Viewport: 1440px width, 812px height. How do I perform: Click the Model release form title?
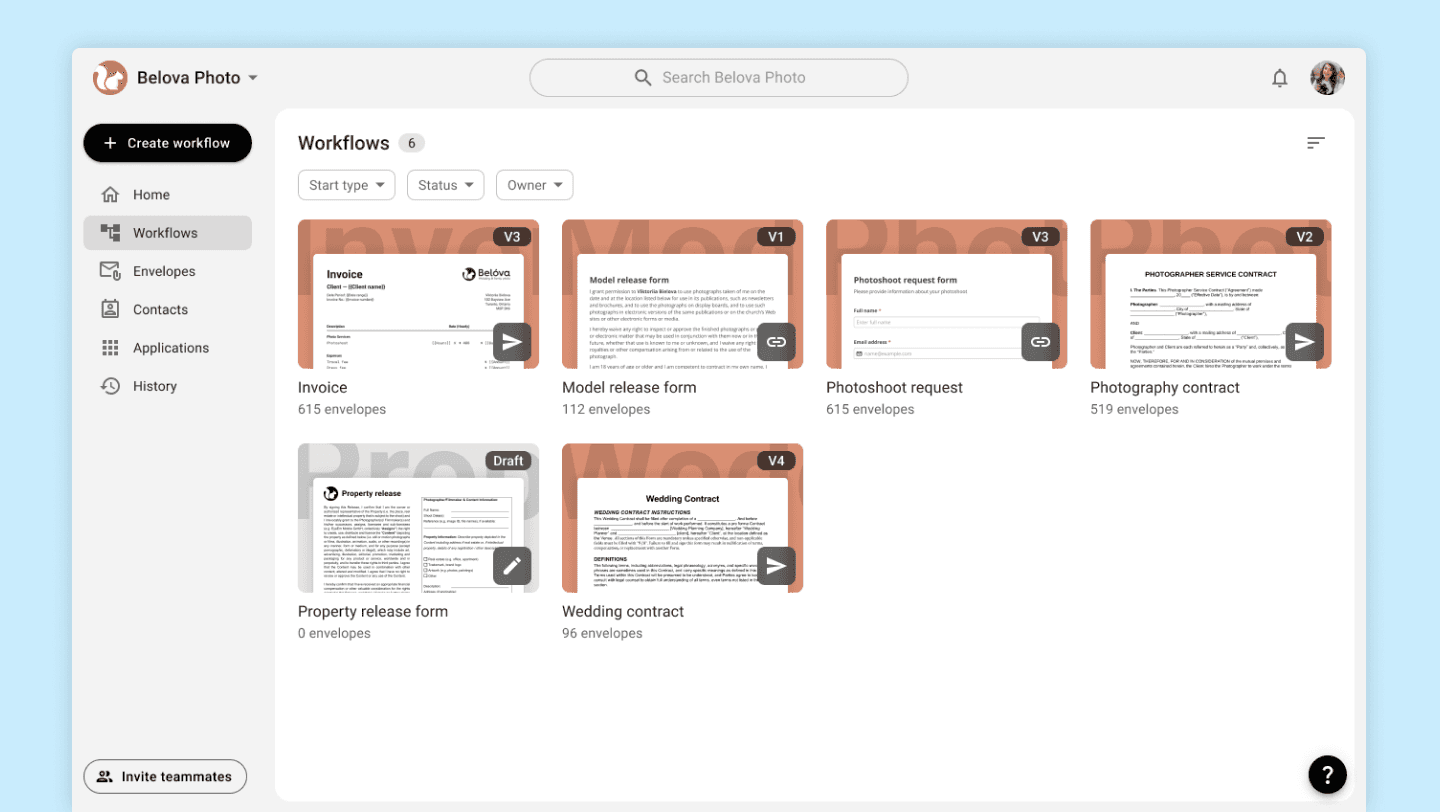coord(629,388)
